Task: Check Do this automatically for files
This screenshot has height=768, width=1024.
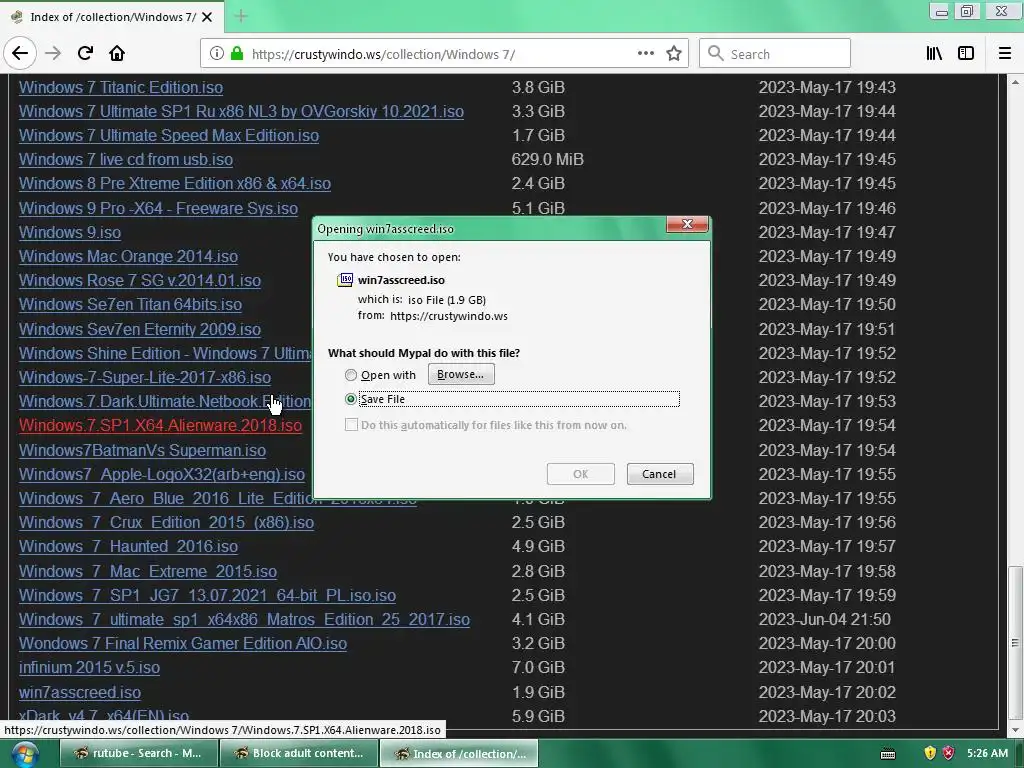Action: click(351, 425)
